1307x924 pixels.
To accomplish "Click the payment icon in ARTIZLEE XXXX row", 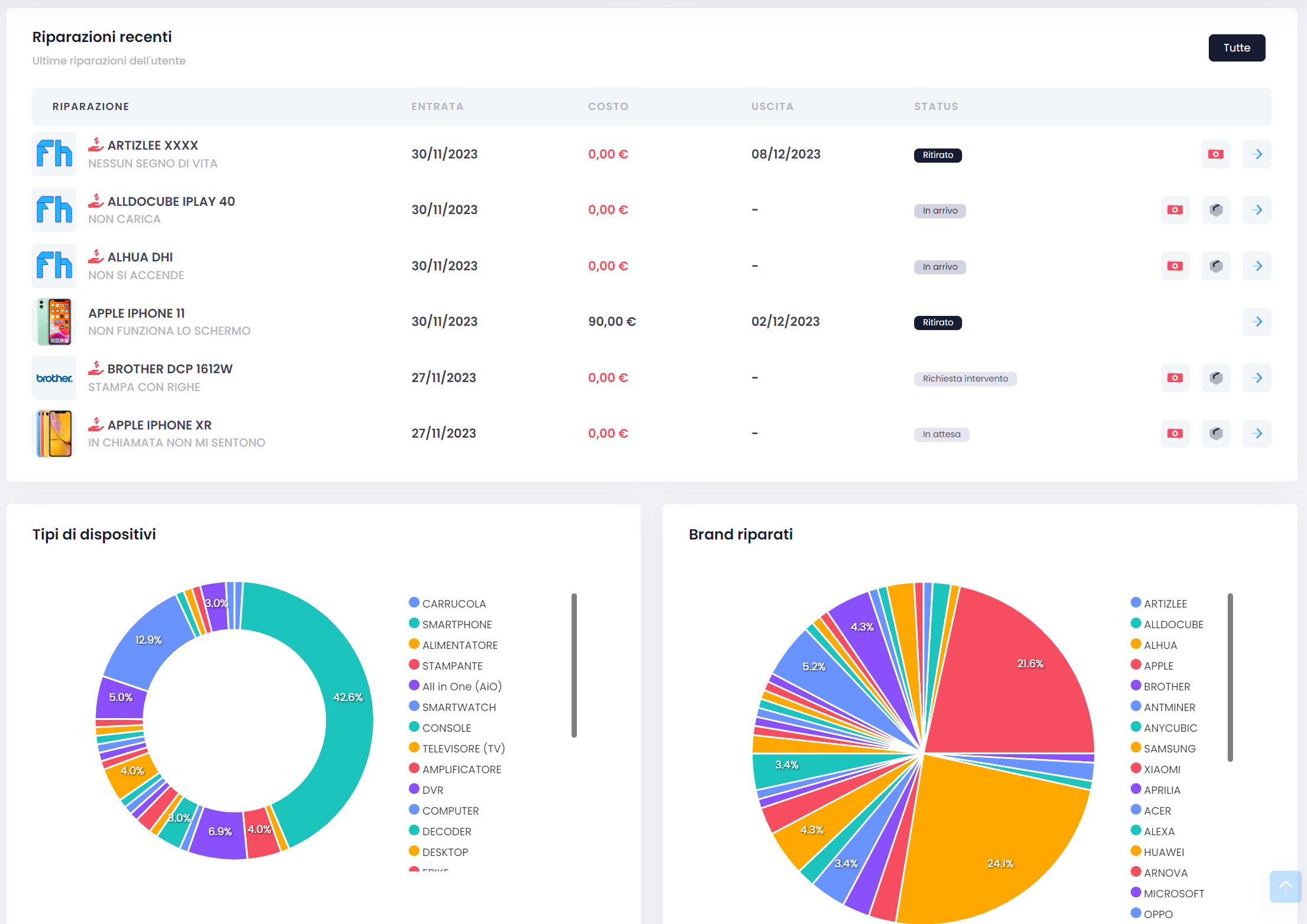I will [1215, 154].
